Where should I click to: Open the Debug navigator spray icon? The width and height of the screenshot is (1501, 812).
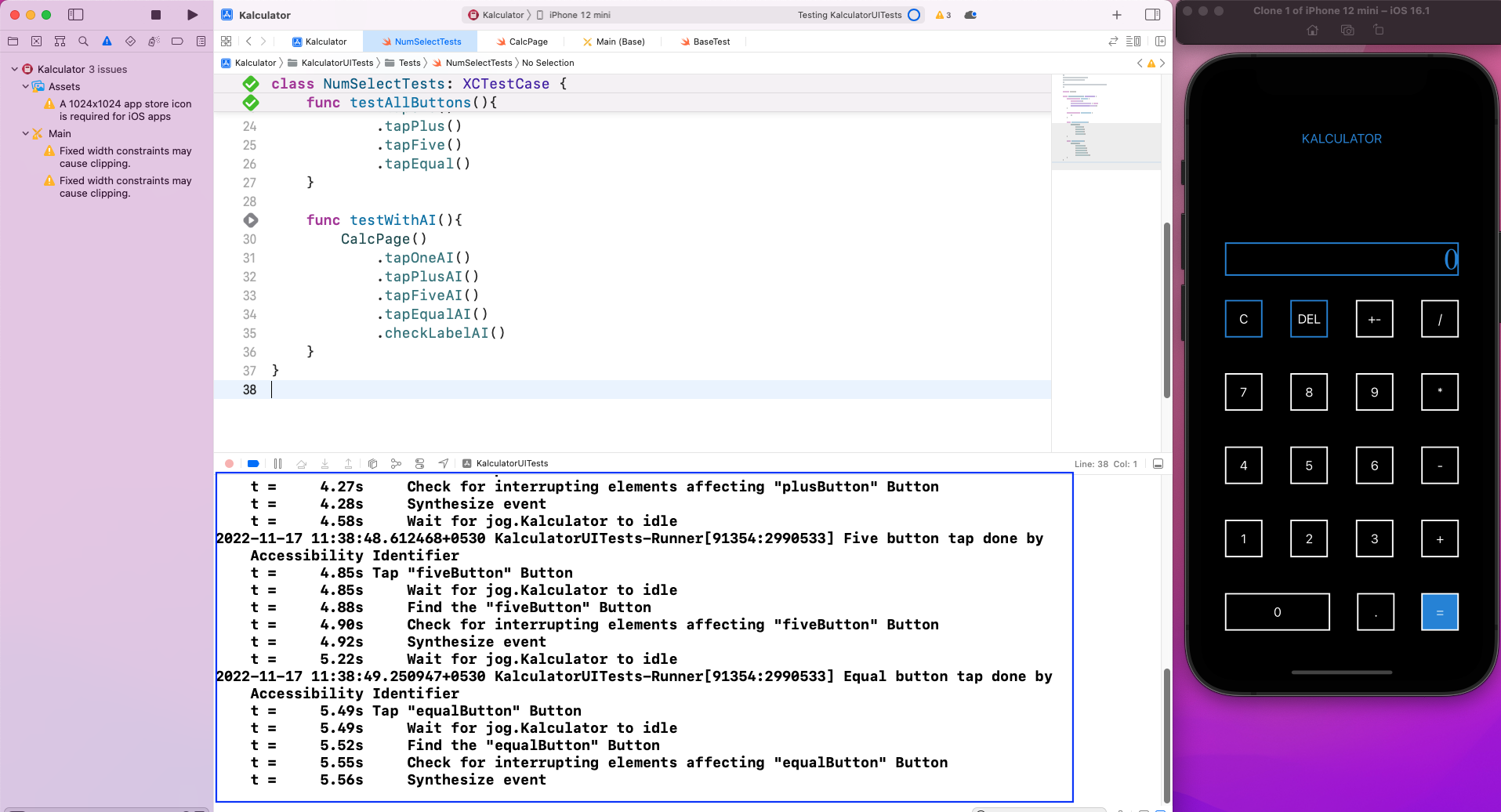pos(154,42)
